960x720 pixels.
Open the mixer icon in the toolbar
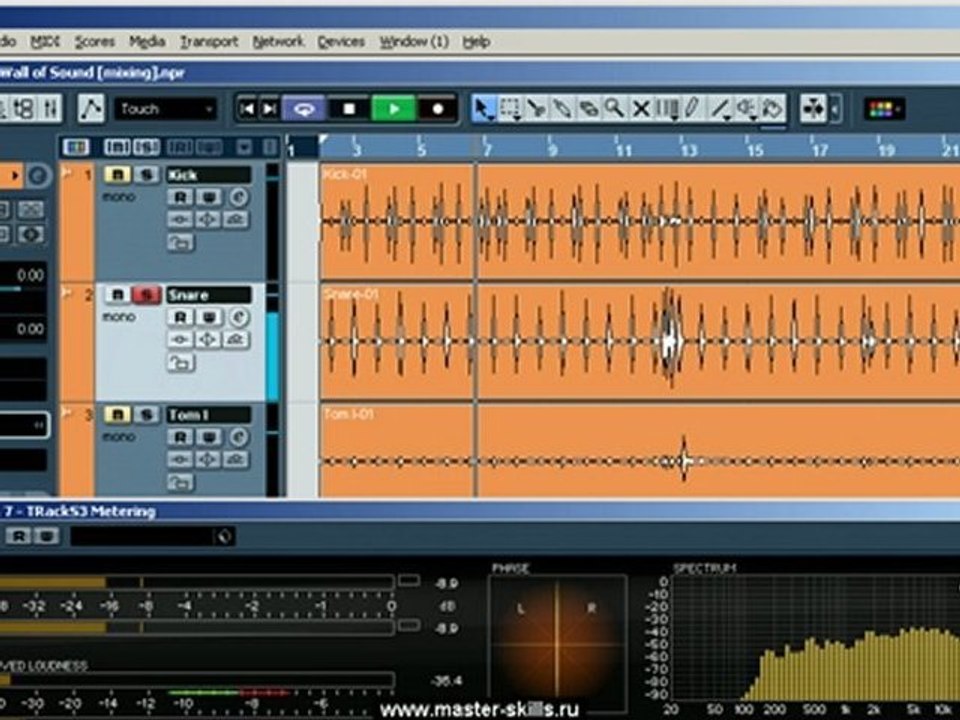pyautogui.click(x=50, y=109)
